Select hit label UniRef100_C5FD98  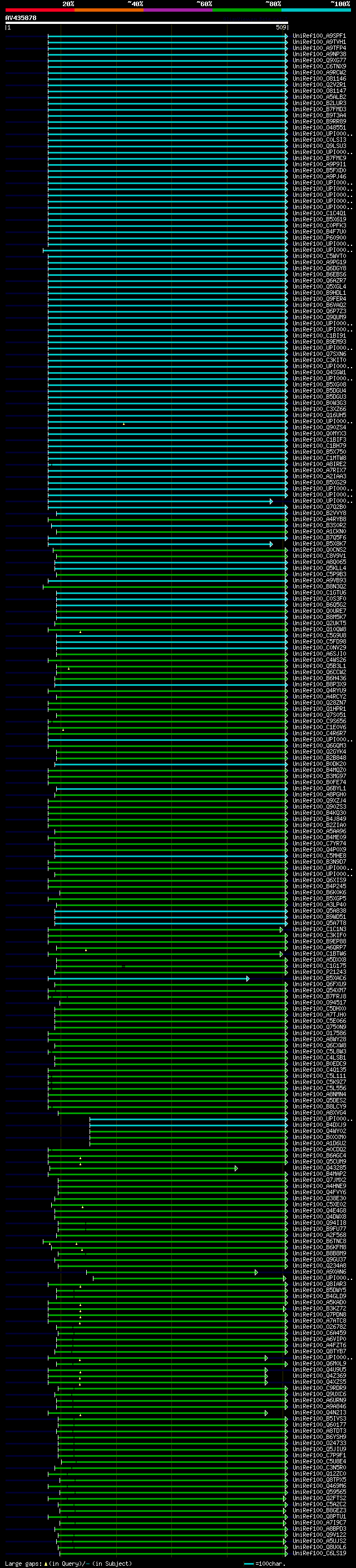point(319,641)
